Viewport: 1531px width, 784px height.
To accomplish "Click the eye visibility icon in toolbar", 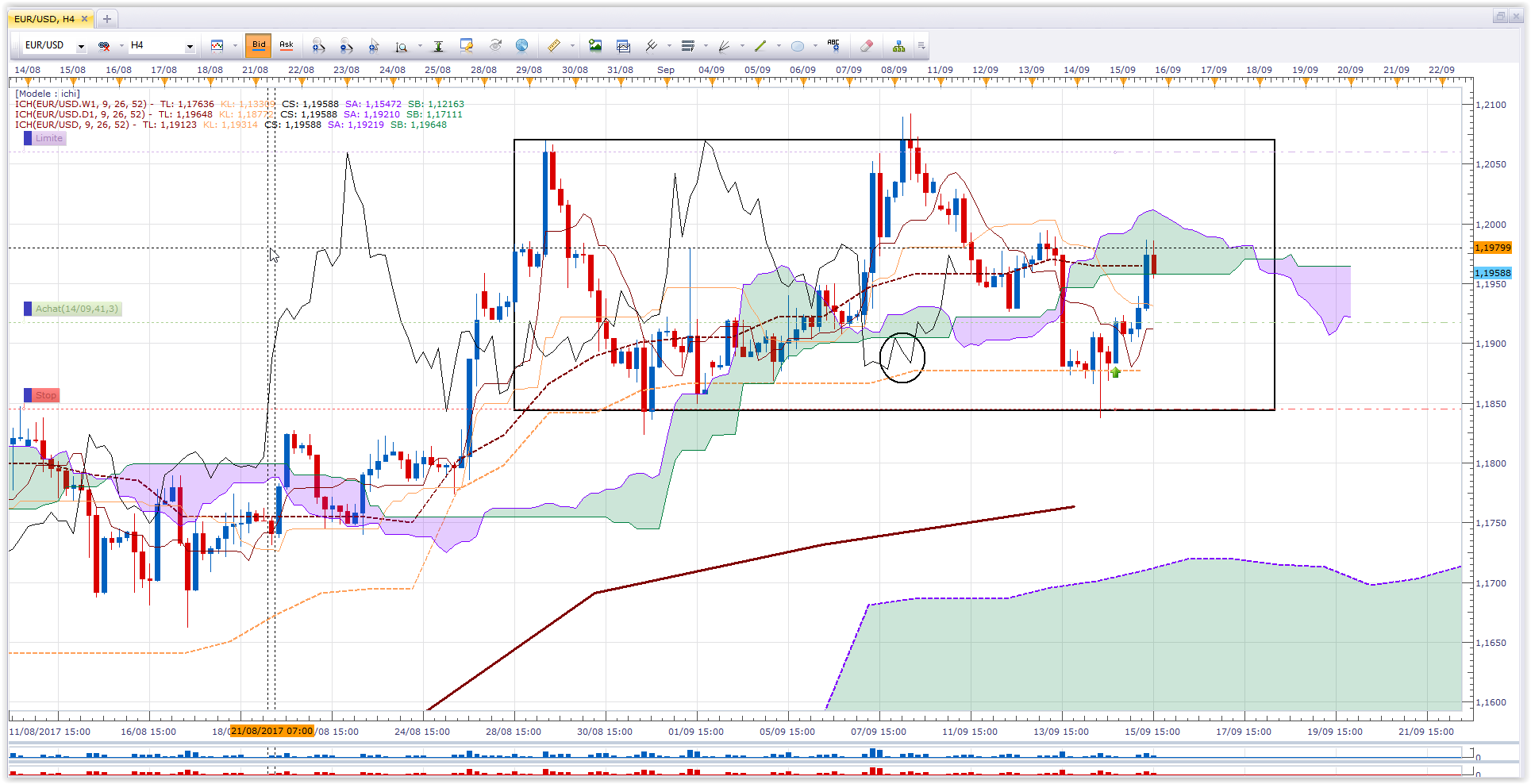I will tap(495, 46).
